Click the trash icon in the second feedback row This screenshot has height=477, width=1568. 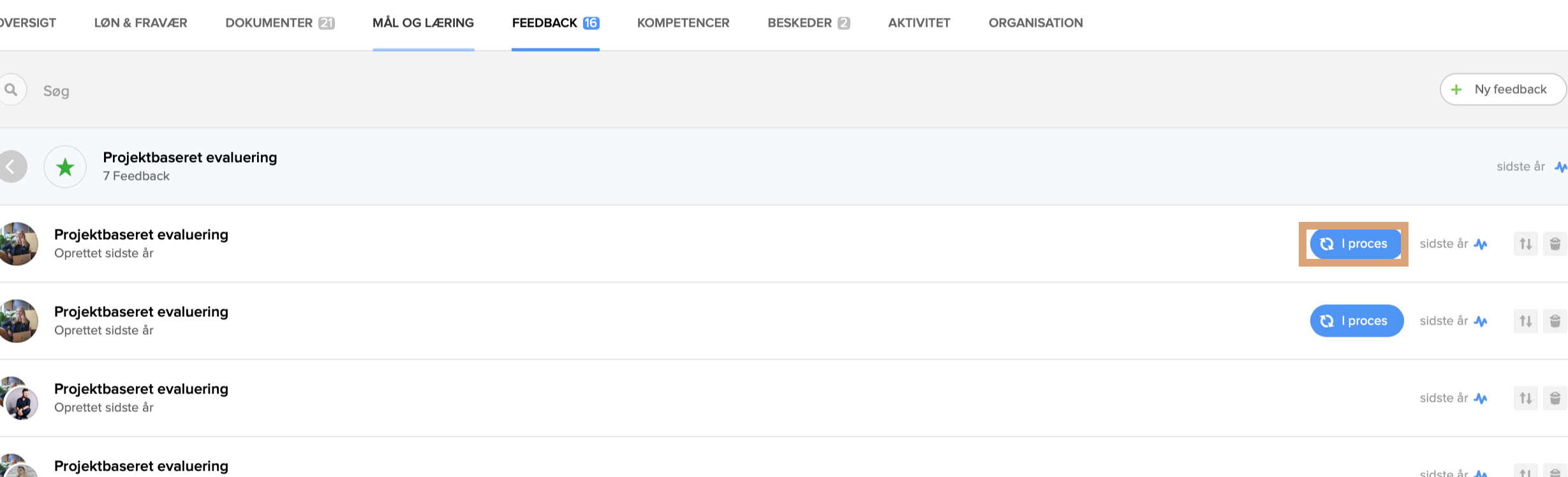[x=1555, y=321]
